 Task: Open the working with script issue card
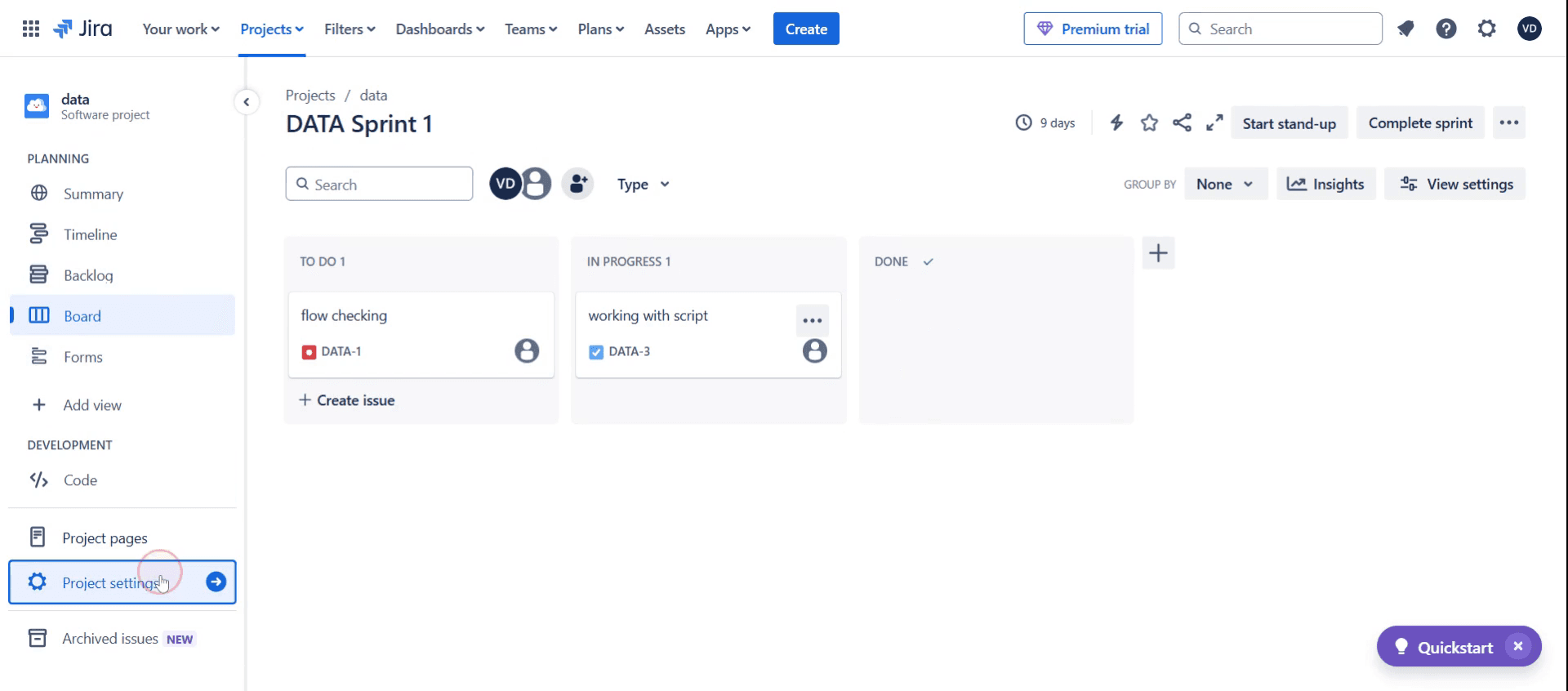708,334
